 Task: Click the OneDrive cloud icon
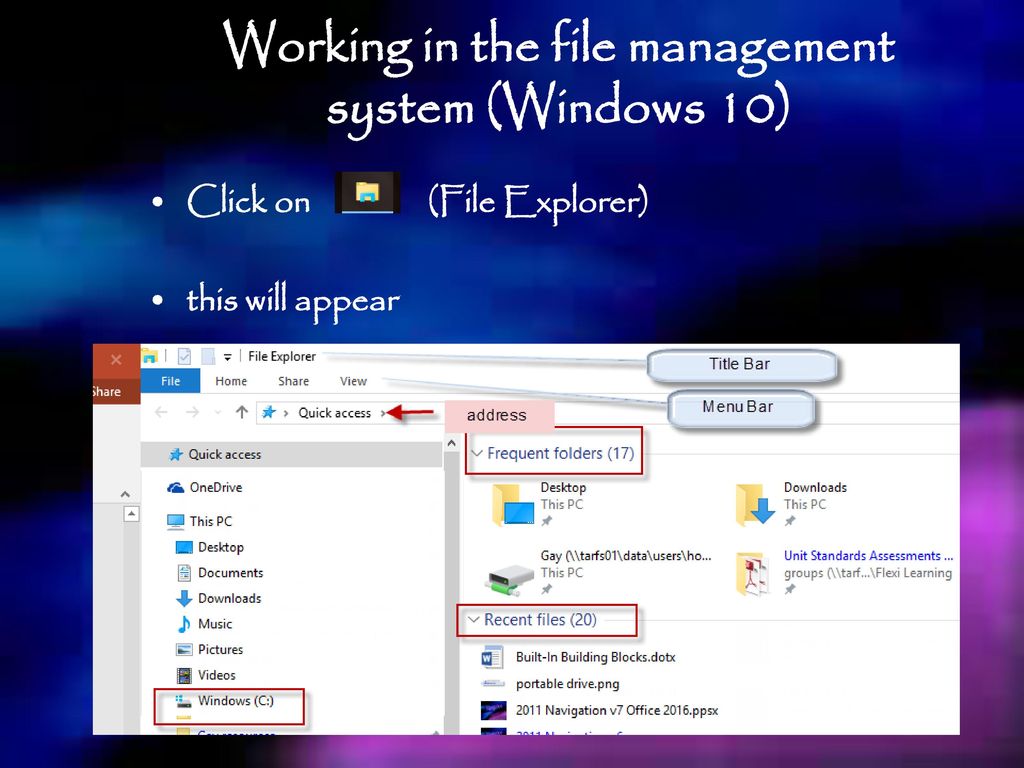pyautogui.click(x=176, y=487)
